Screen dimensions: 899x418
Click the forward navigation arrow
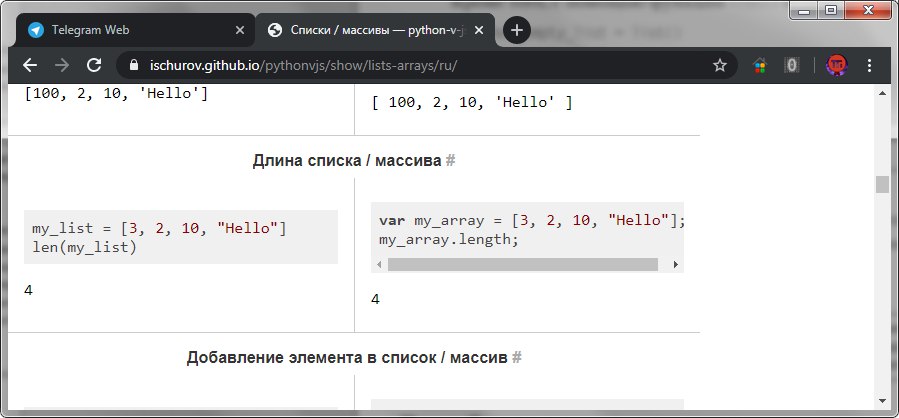[x=62, y=65]
